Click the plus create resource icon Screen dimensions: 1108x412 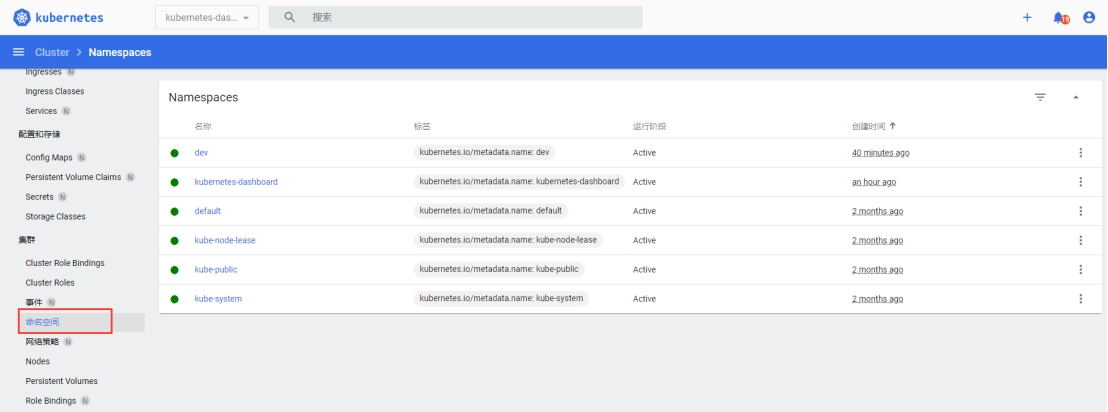pyautogui.click(x=1027, y=18)
